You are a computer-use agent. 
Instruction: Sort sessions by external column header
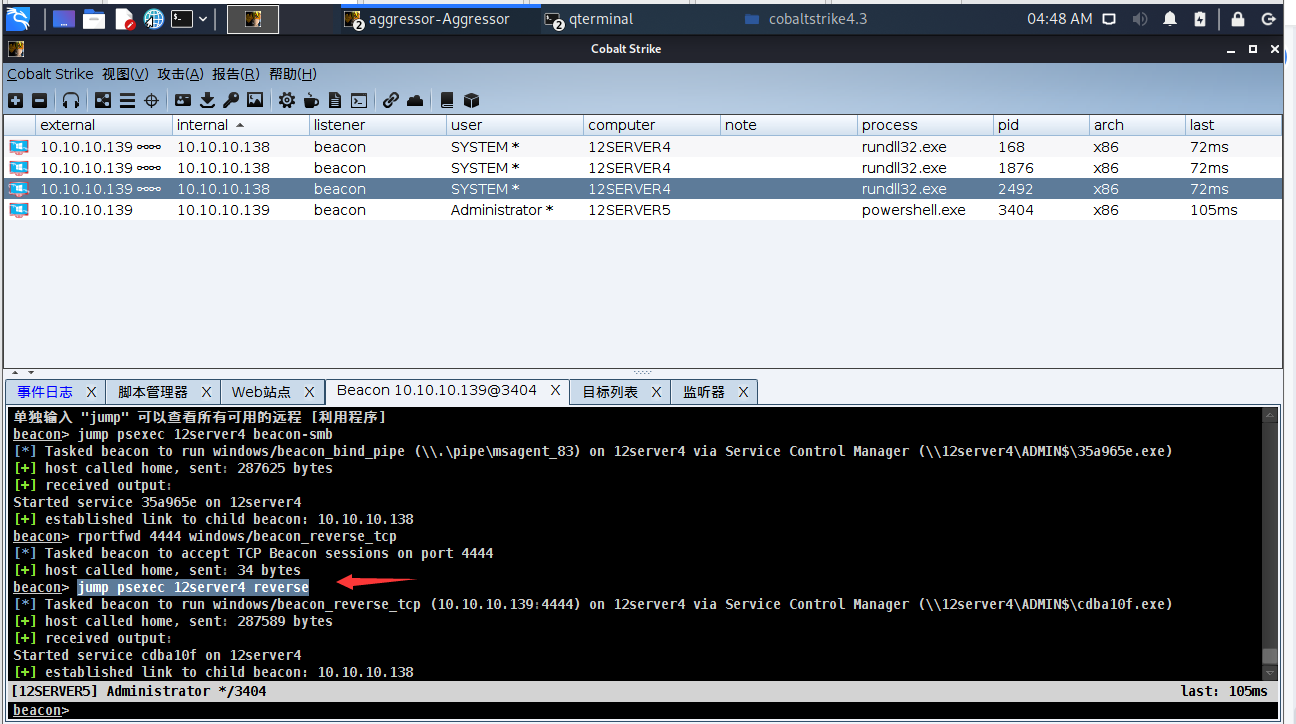click(x=103, y=125)
